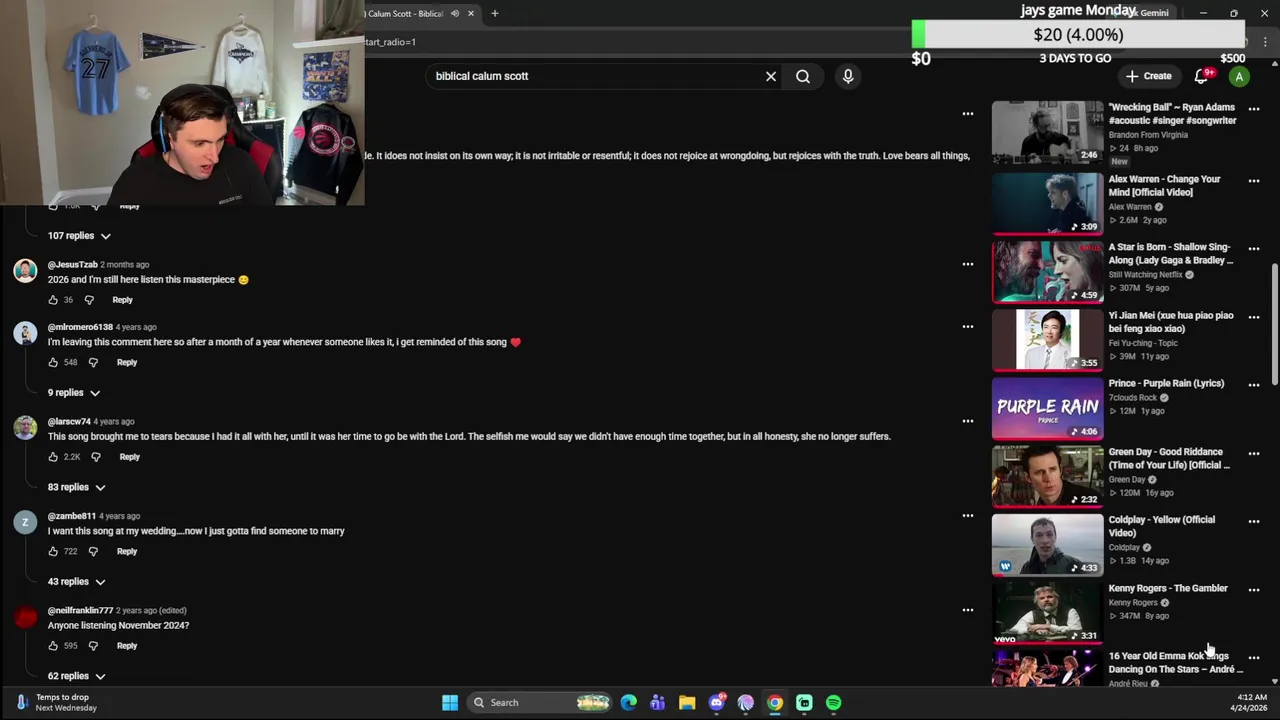The height and width of the screenshot is (720, 1280).
Task: Open YouTube notifications bell
Action: 1203,76
